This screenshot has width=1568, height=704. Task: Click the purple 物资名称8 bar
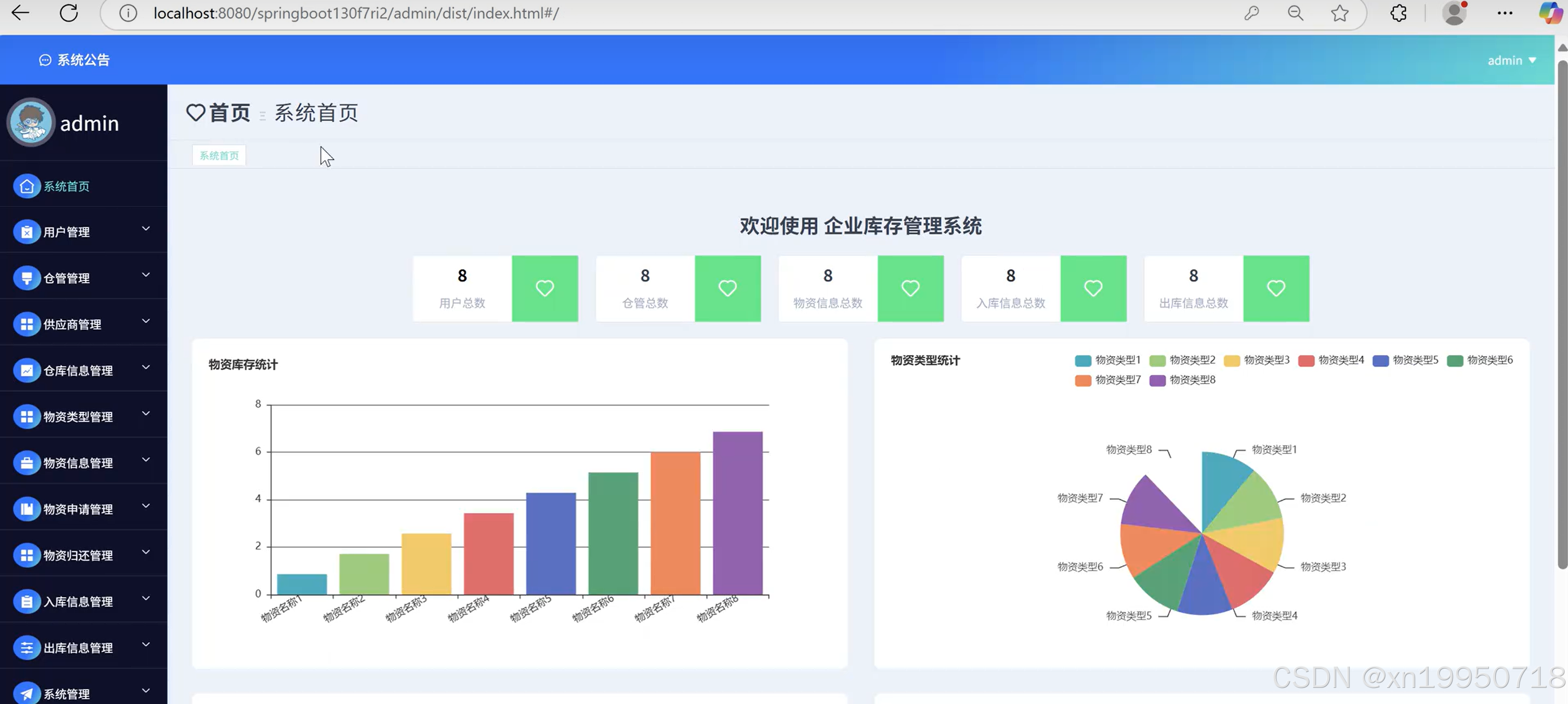point(738,513)
